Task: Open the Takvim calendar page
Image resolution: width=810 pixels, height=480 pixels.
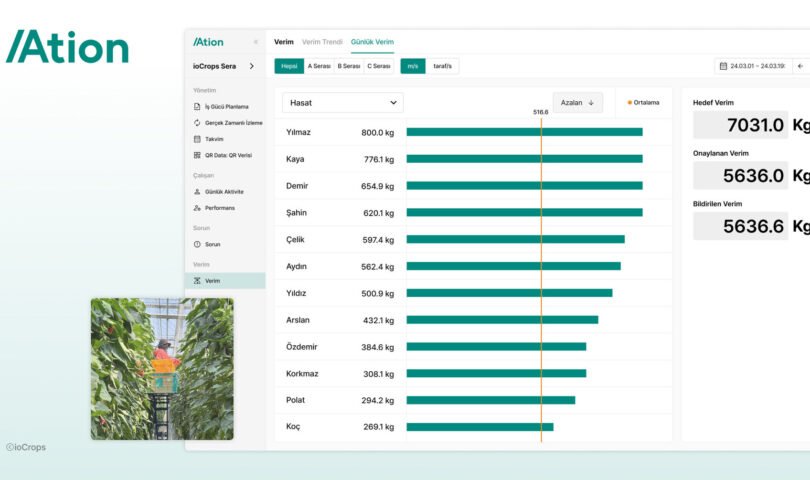Action: pos(213,139)
